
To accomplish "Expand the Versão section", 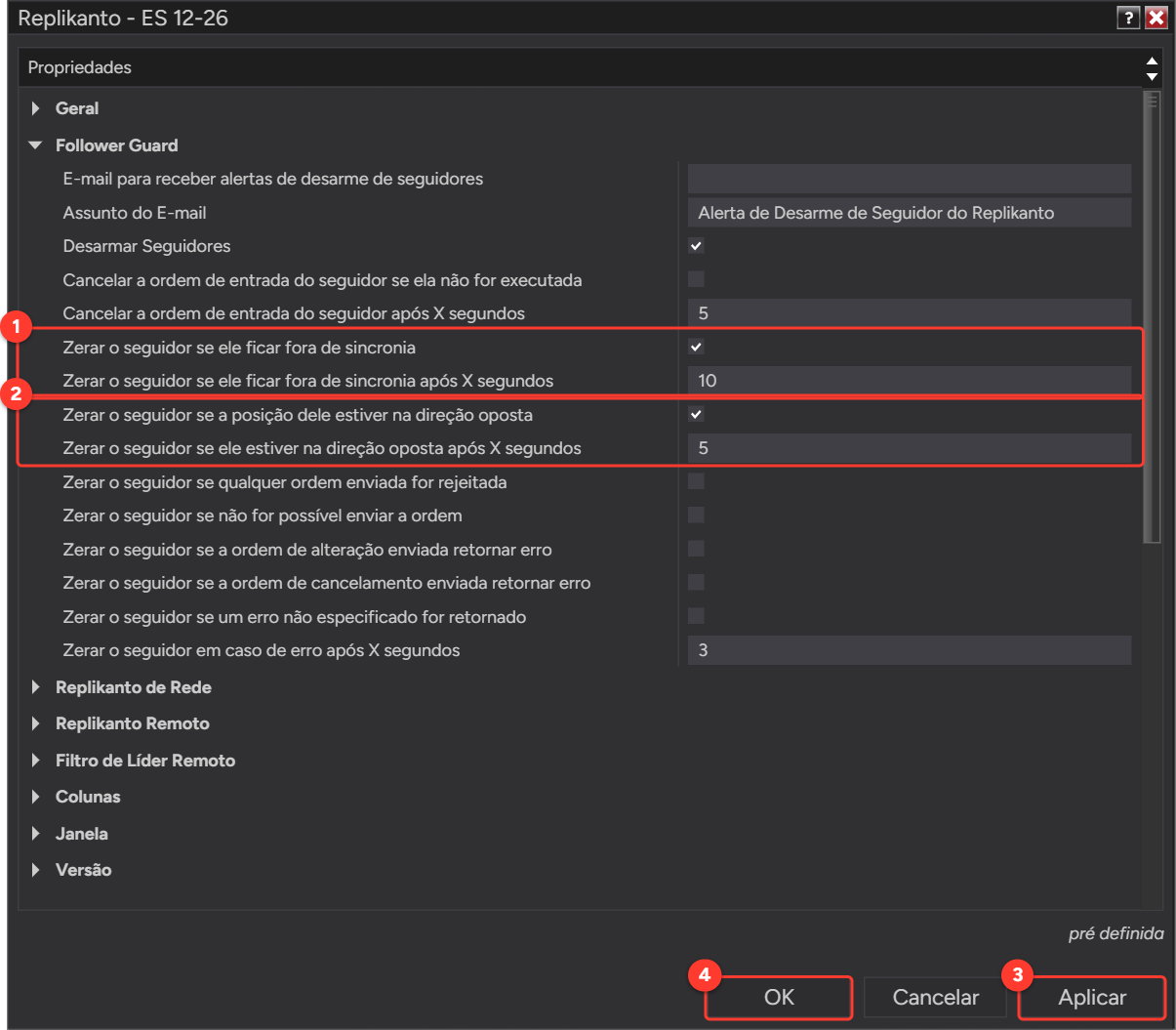I will coord(36,870).
